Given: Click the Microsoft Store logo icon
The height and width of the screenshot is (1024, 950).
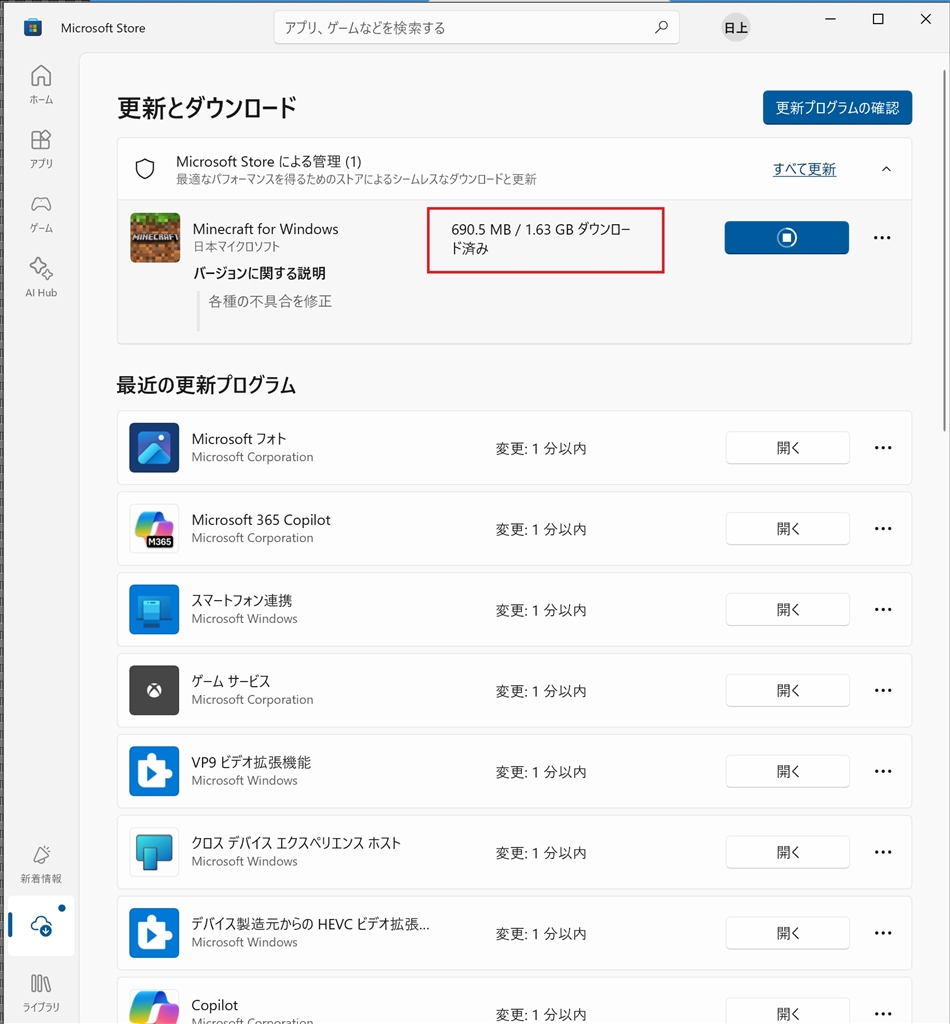Looking at the screenshot, I should point(33,27).
